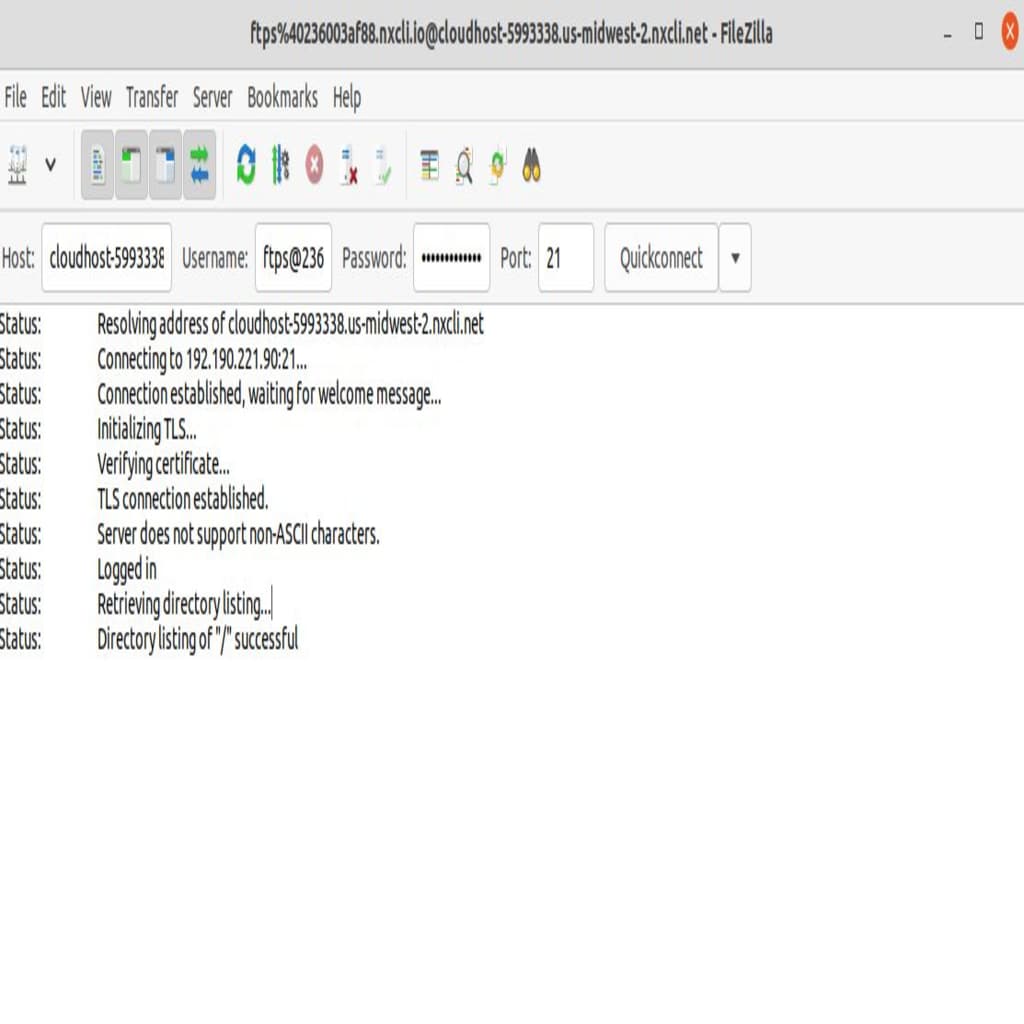Open the Edit menu
Image resolution: width=1024 pixels, height=1024 pixels.
click(x=54, y=97)
